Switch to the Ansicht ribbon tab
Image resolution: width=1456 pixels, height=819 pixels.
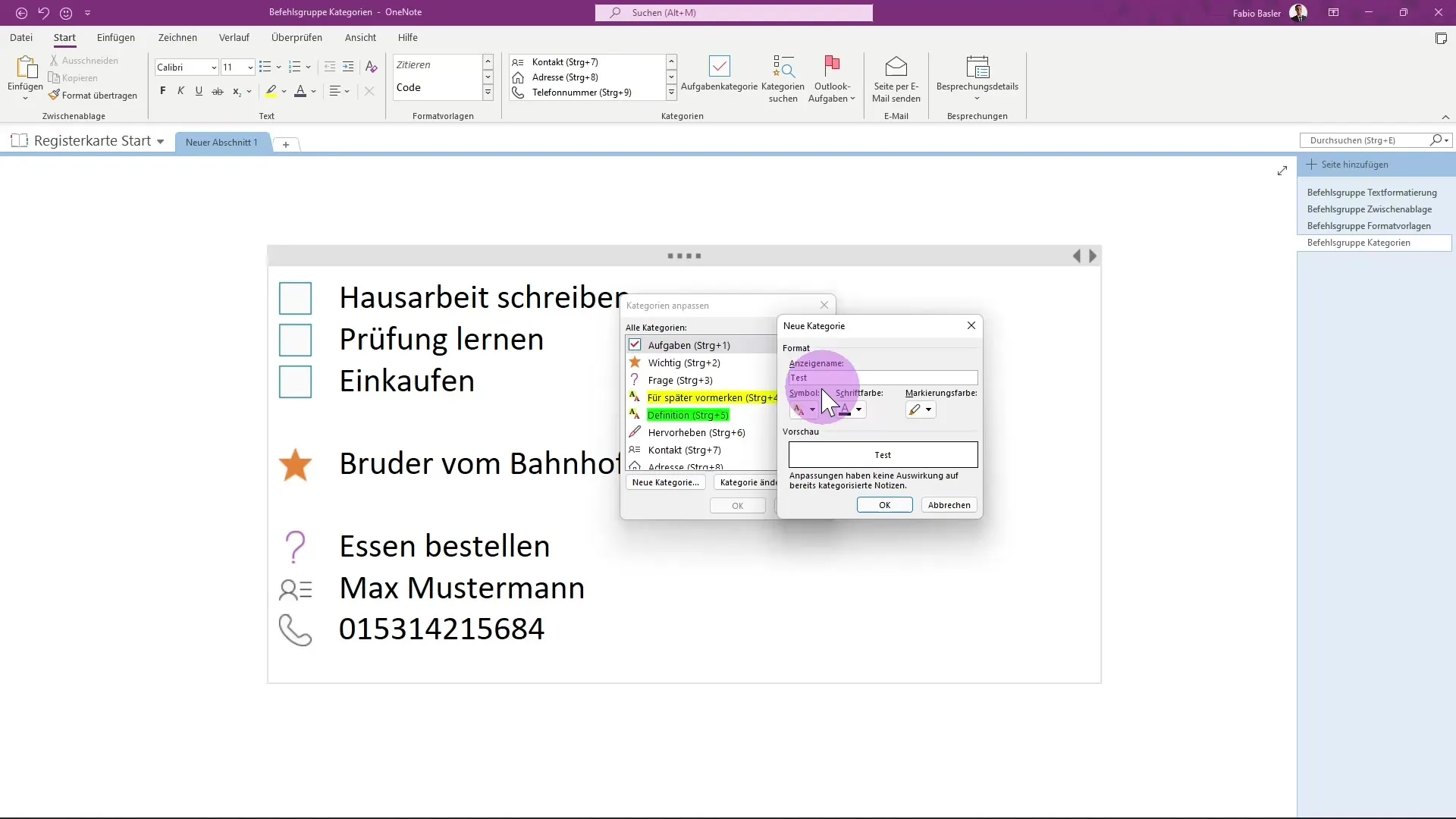(x=360, y=37)
